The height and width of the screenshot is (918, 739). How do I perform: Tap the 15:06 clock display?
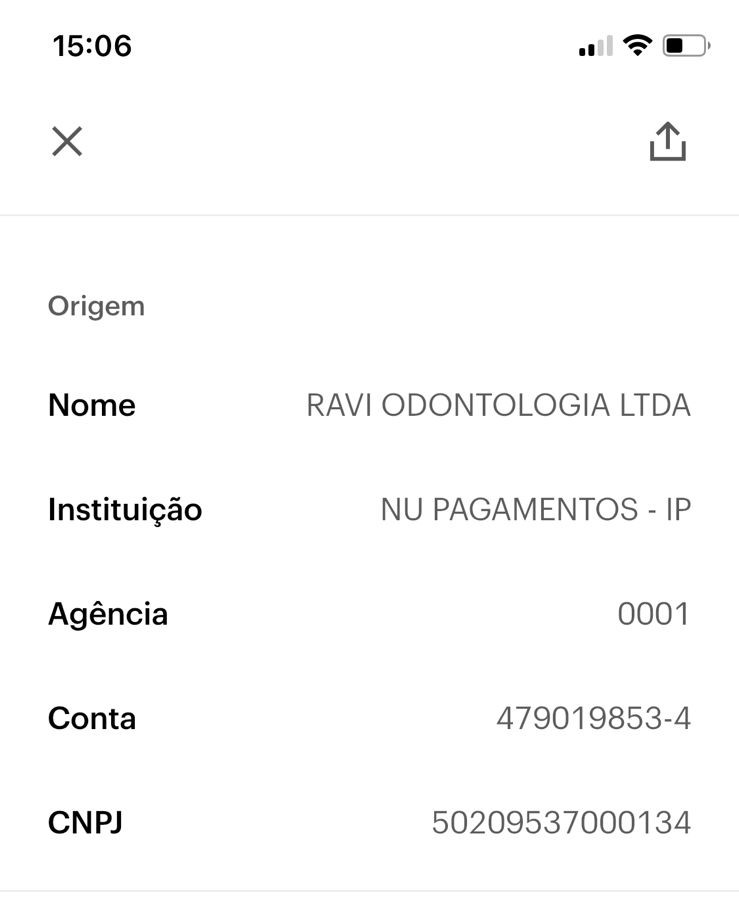pyautogui.click(x=92, y=46)
